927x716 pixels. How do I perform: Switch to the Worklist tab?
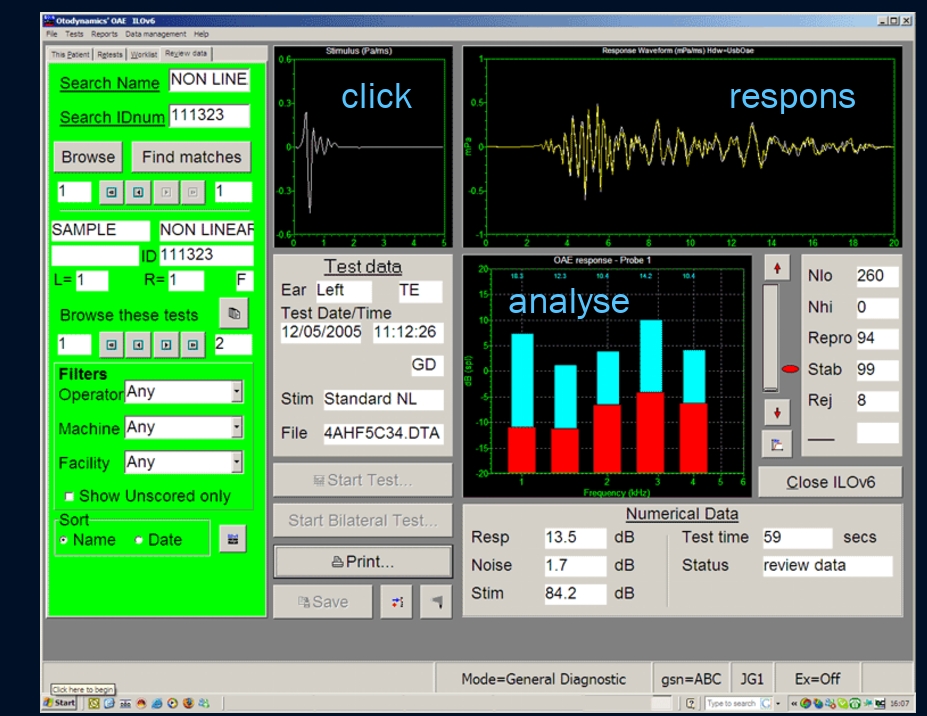(144, 54)
